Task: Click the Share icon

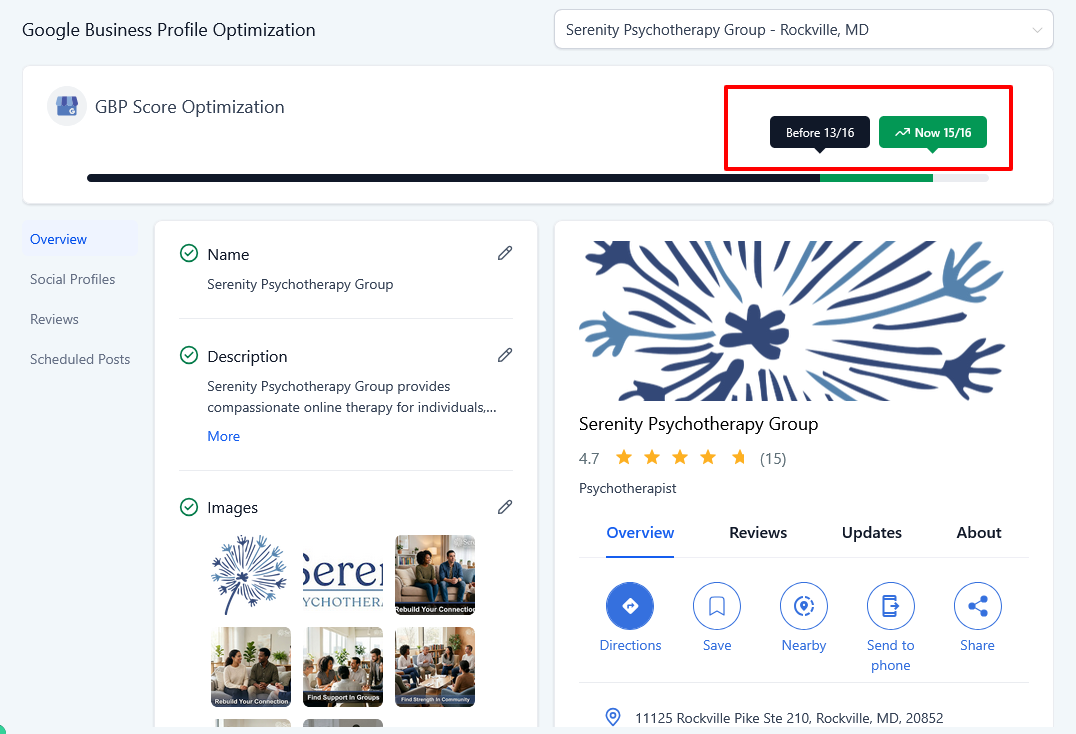Action: [x=978, y=606]
